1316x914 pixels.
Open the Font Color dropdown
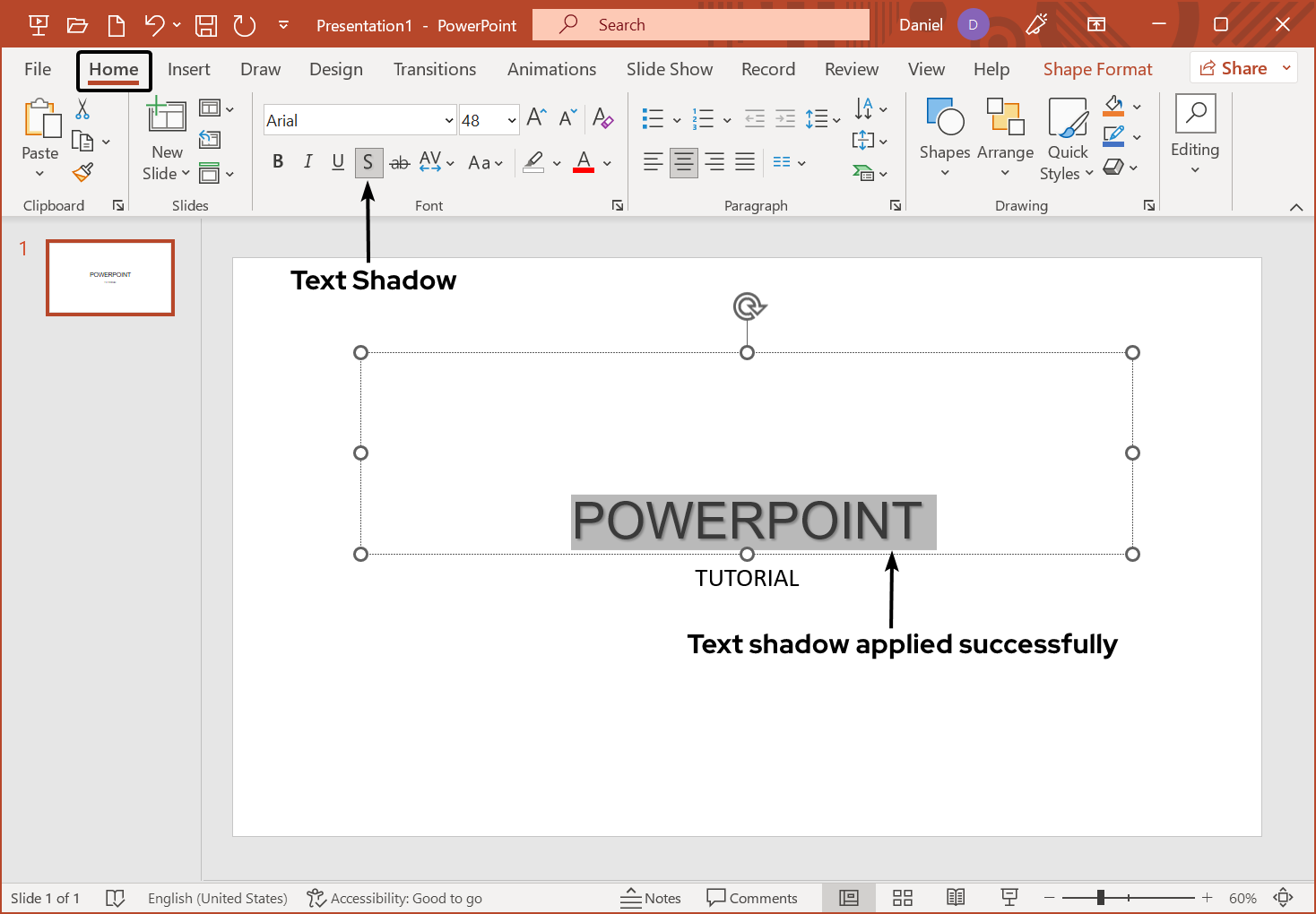[583, 162]
